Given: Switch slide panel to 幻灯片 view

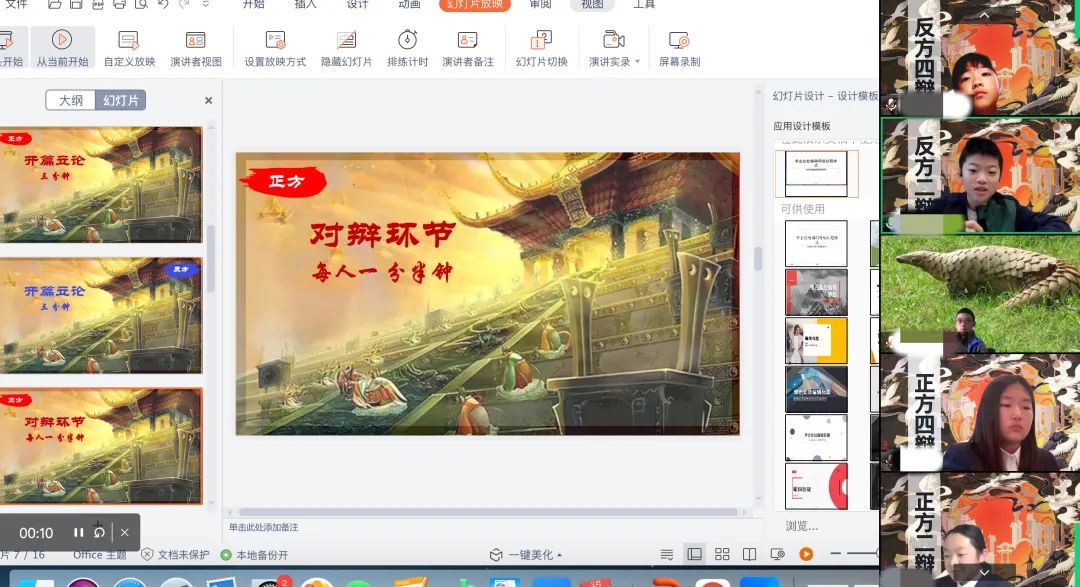Looking at the screenshot, I should point(121,100).
